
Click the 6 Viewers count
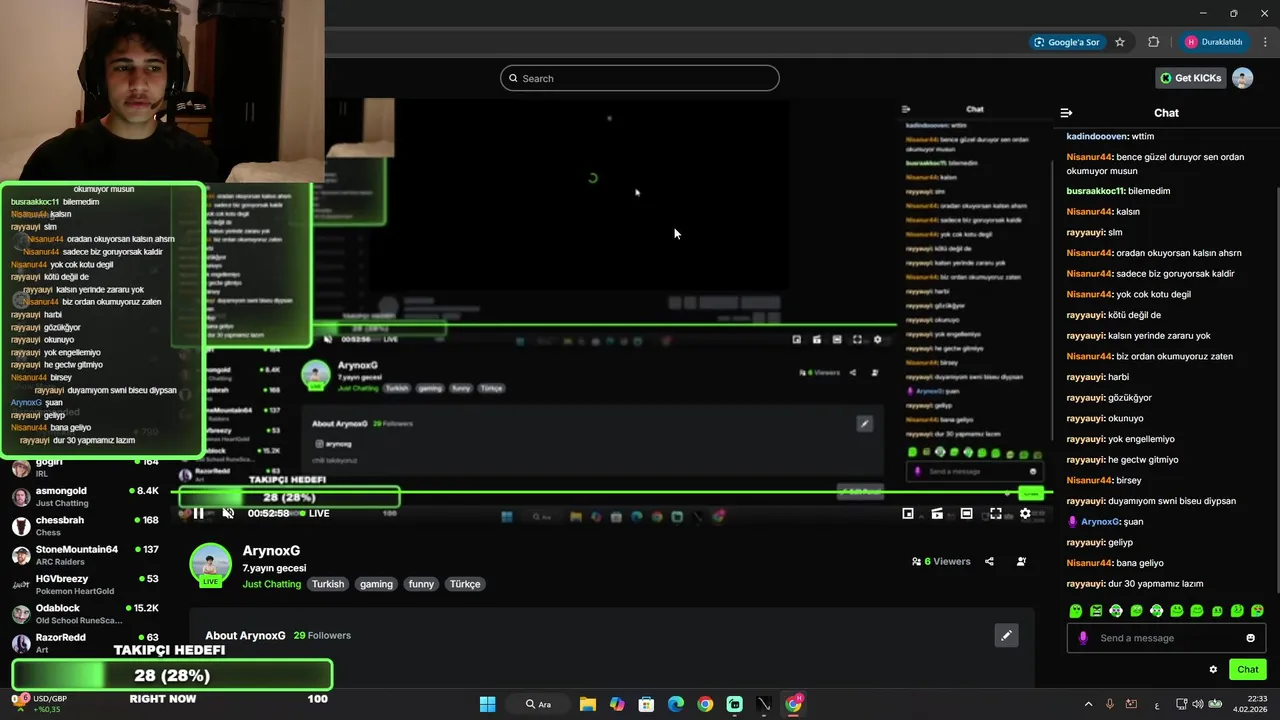coord(941,561)
